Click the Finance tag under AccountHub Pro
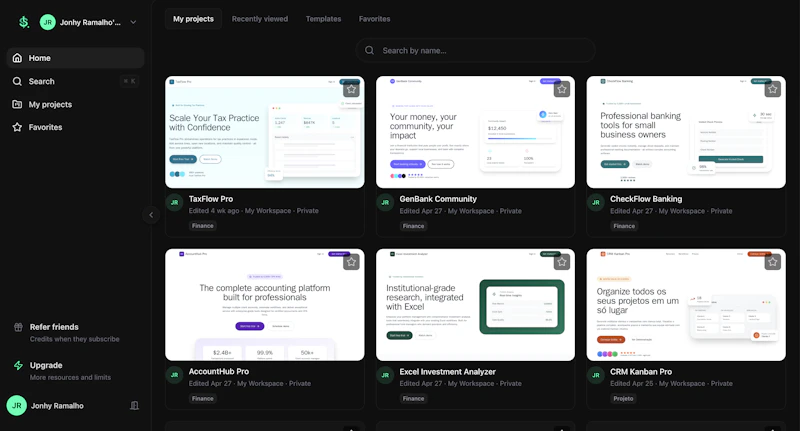The image size is (800, 431). 203,398
